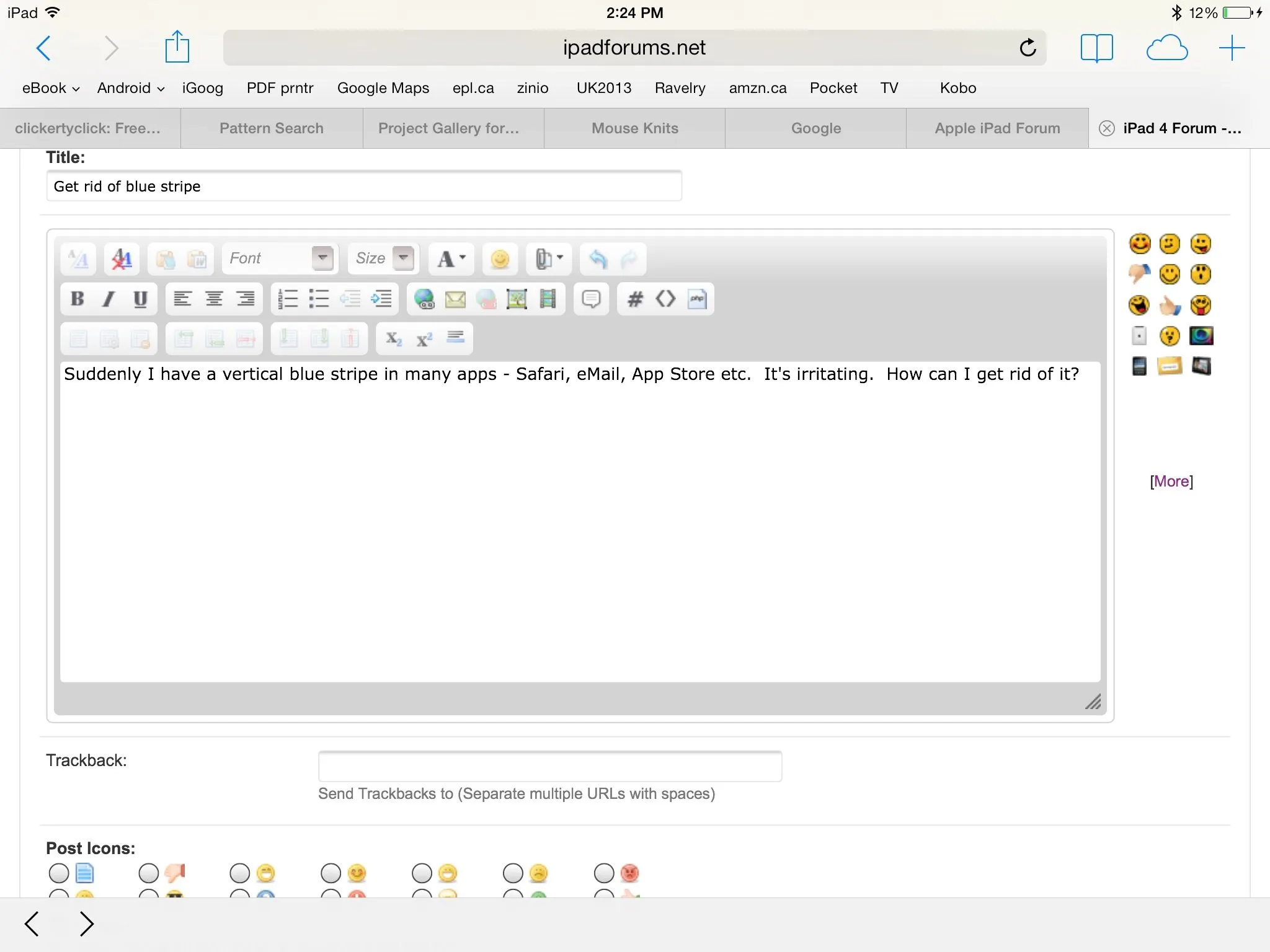Open the Ravelry bookmark
Screen dimensions: 1270x952
(x=680, y=88)
